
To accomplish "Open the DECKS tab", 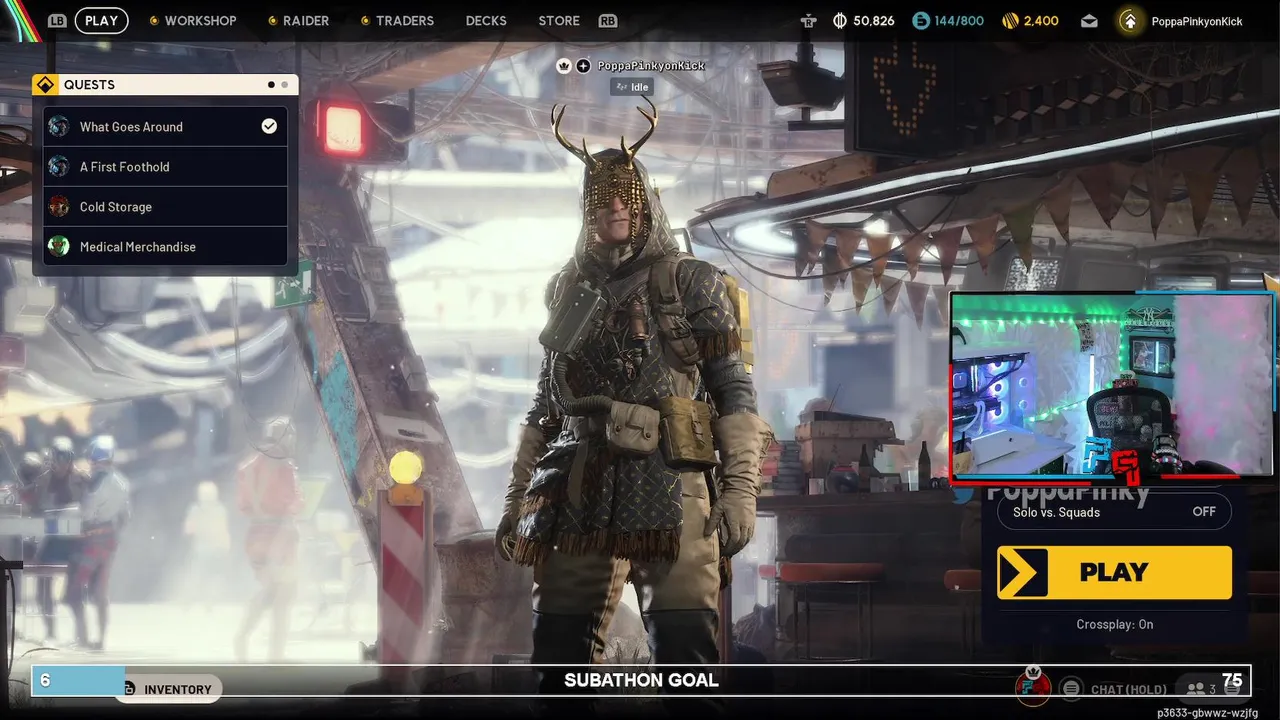I will 486,20.
